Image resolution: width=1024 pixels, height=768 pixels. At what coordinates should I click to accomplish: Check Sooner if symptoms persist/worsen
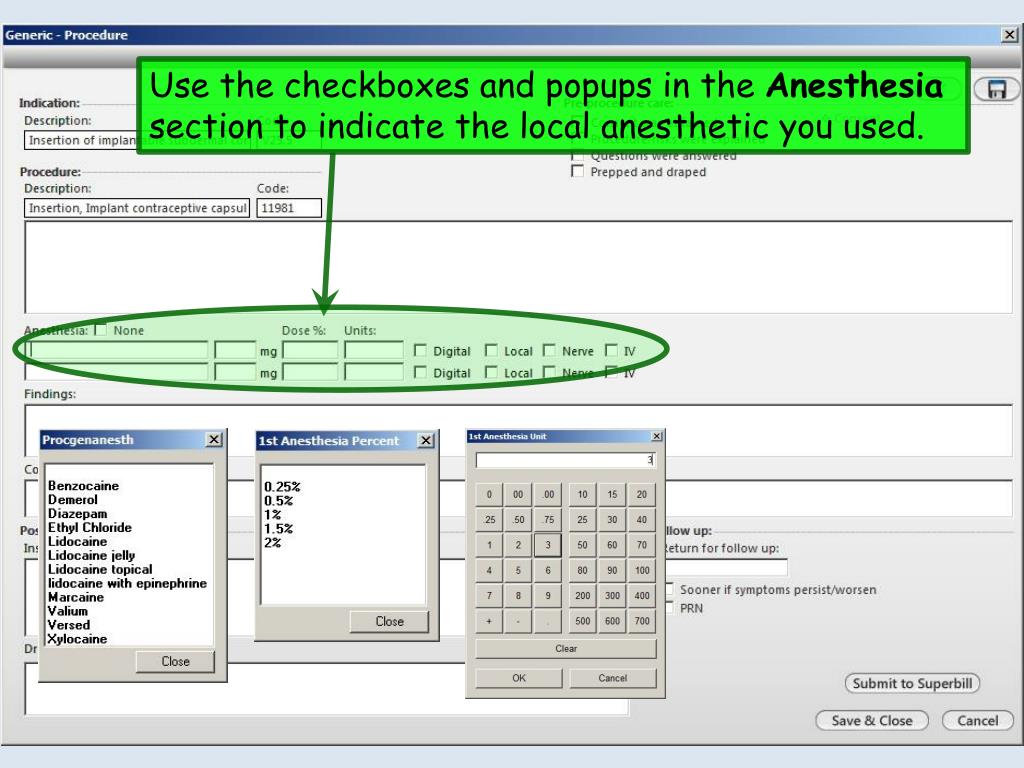pyautogui.click(x=669, y=589)
